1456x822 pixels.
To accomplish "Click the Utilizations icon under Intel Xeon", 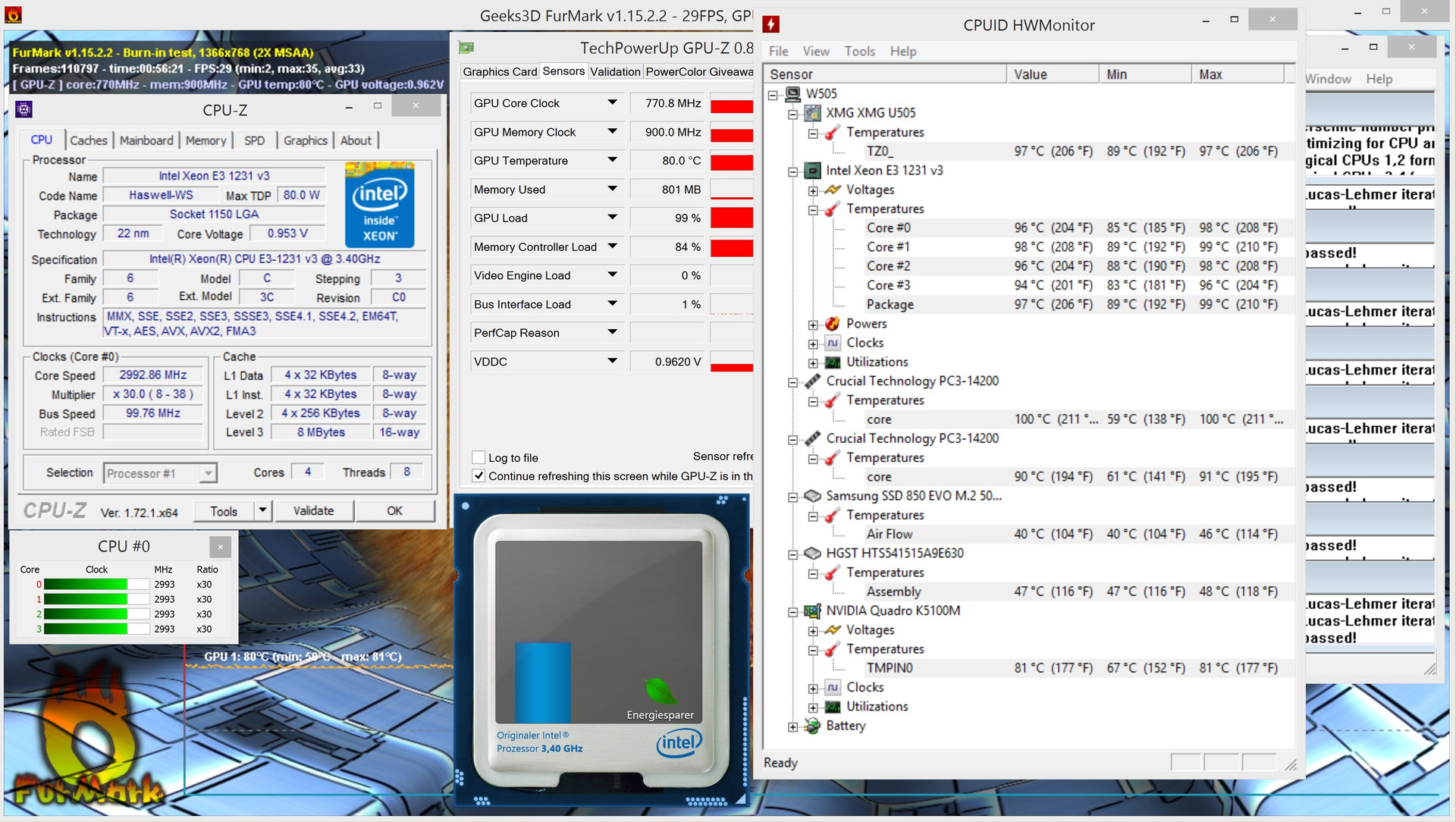I will (x=833, y=362).
